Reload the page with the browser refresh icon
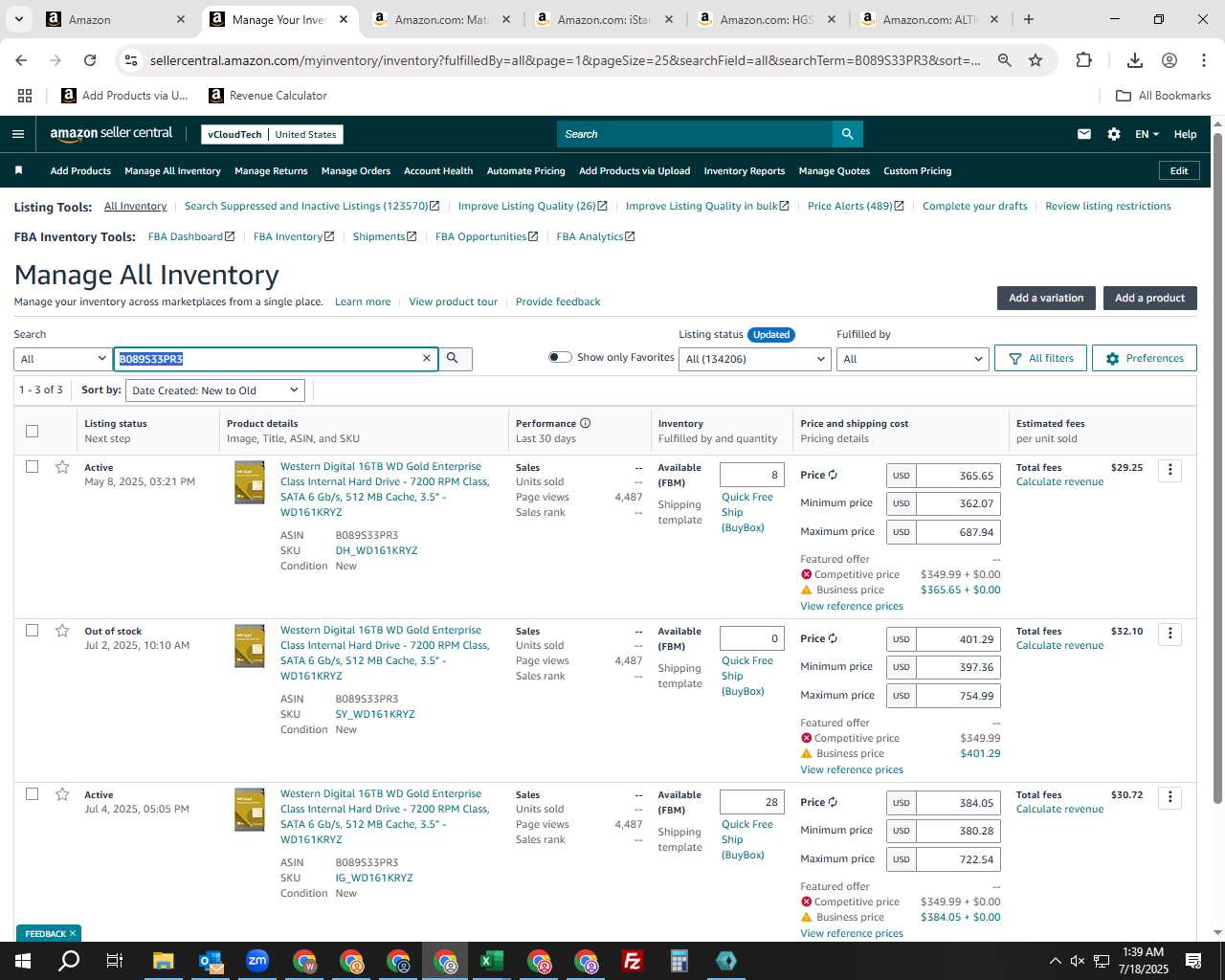 pyautogui.click(x=90, y=60)
